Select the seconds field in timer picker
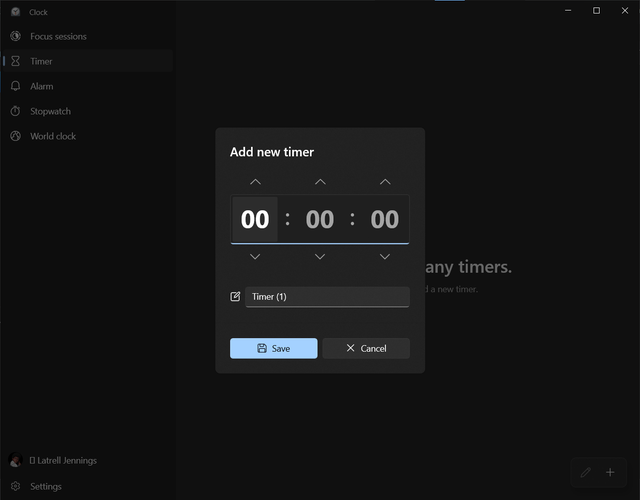640x500 pixels. (x=385, y=219)
